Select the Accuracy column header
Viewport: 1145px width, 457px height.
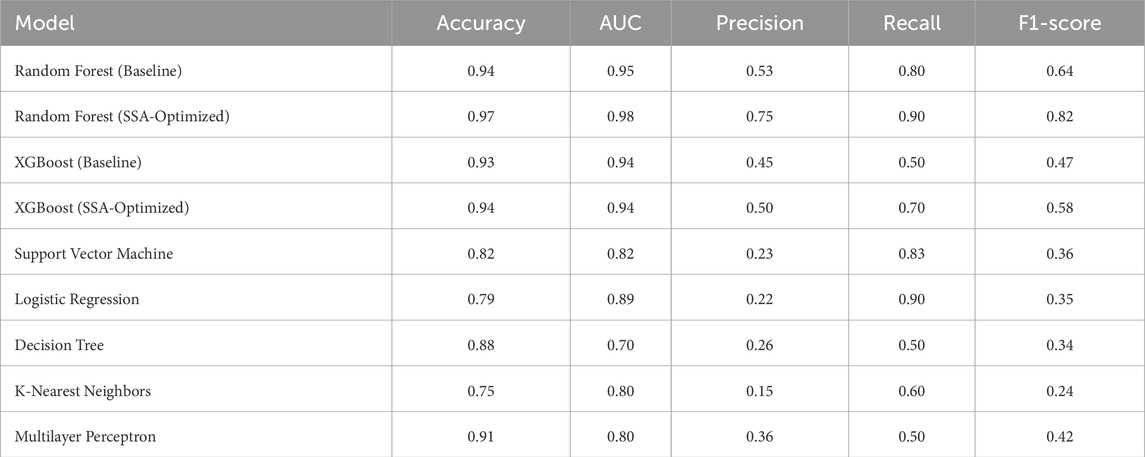481,23
